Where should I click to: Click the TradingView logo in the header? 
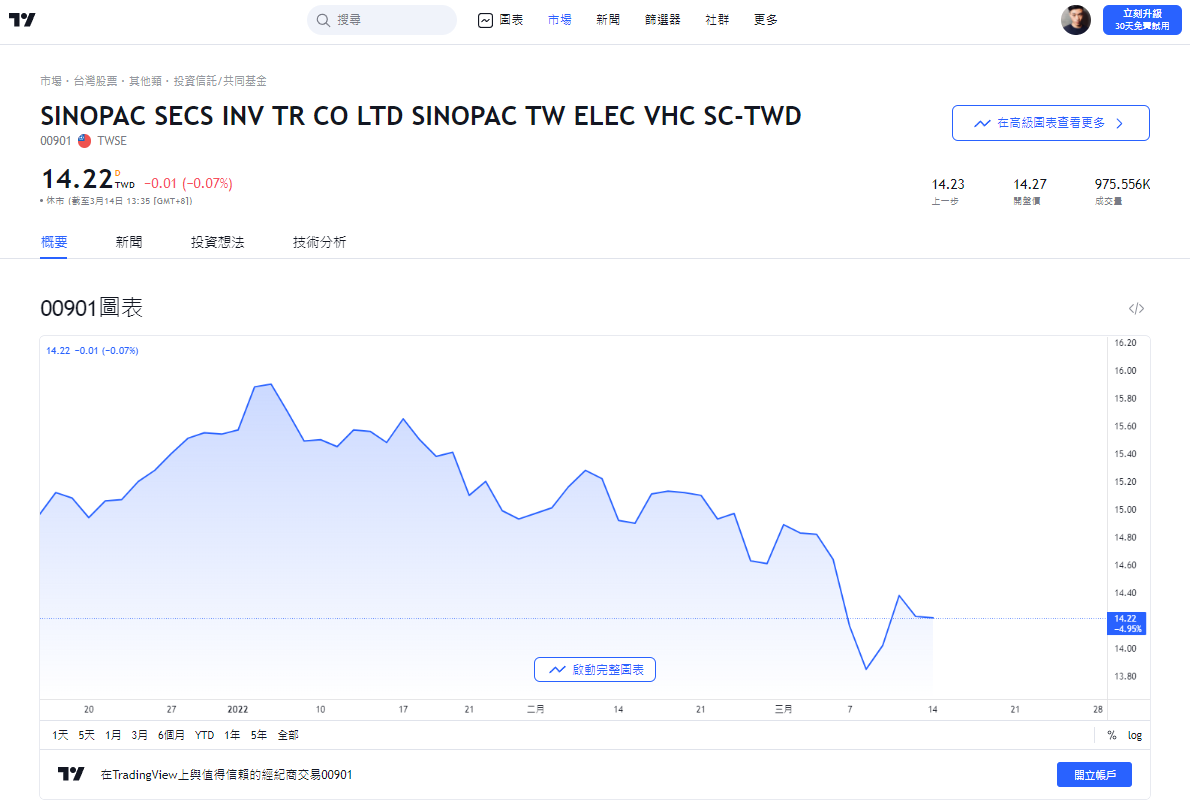click(22, 20)
